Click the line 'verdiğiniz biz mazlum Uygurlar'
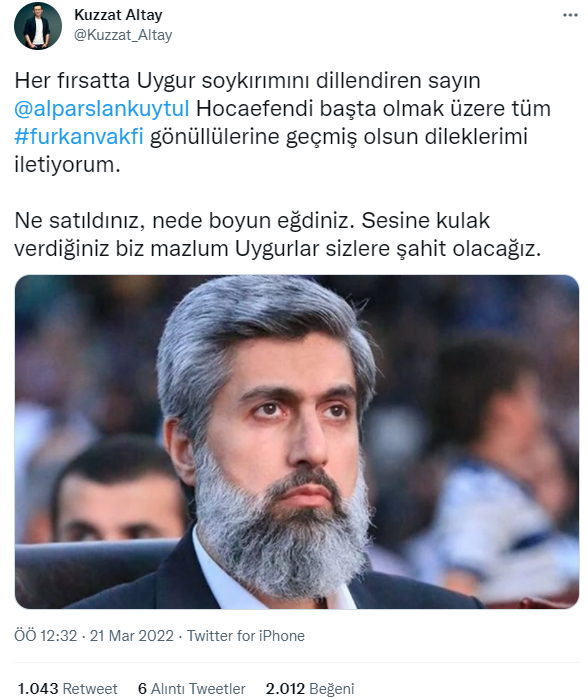The height and width of the screenshot is (698, 588). click(278, 249)
